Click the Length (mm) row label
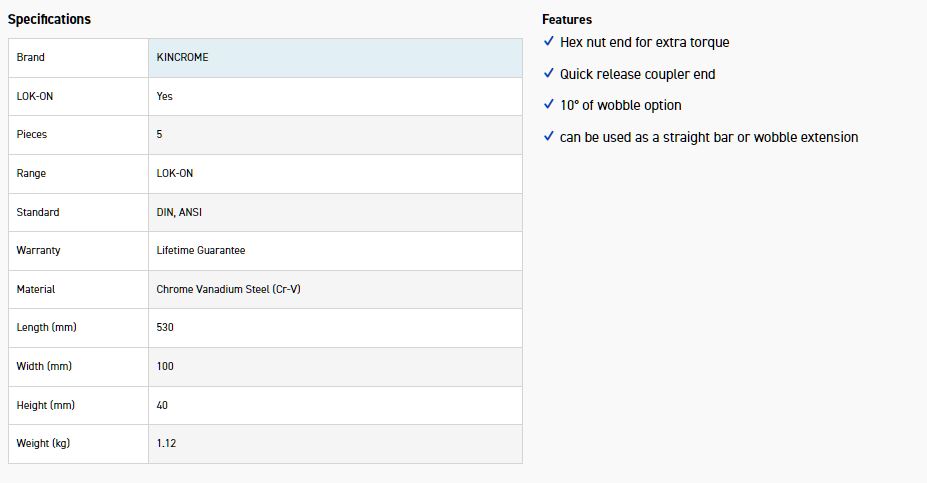The image size is (927, 483). pyautogui.click(x=46, y=328)
